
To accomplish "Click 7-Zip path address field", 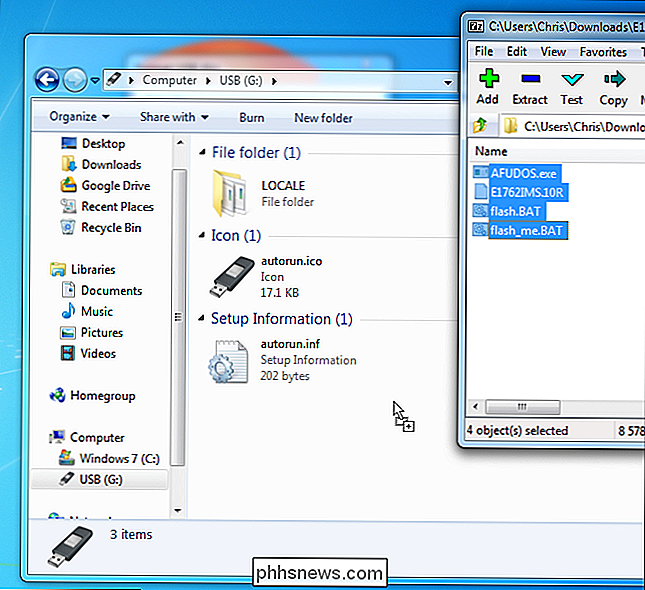I will (x=572, y=126).
